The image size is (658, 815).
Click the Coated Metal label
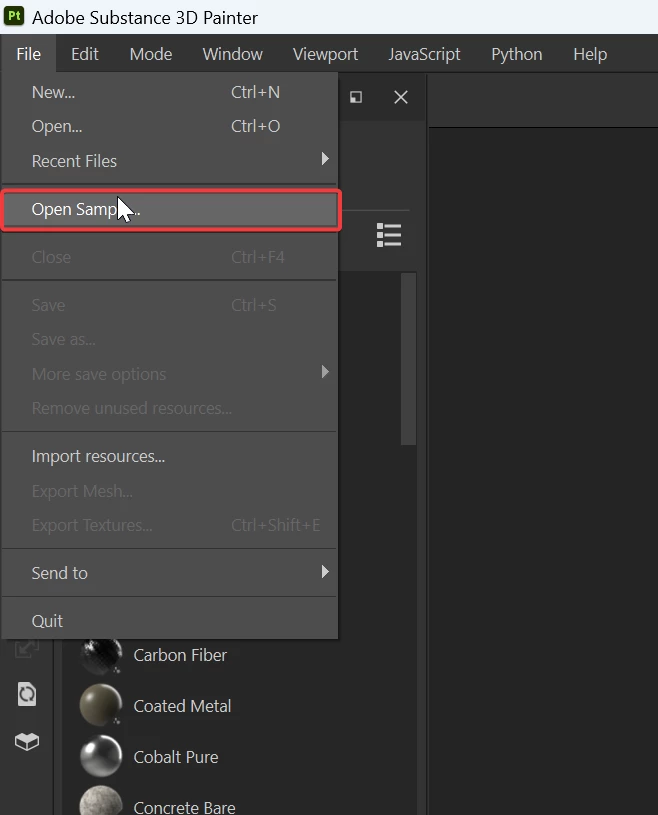[182, 706]
